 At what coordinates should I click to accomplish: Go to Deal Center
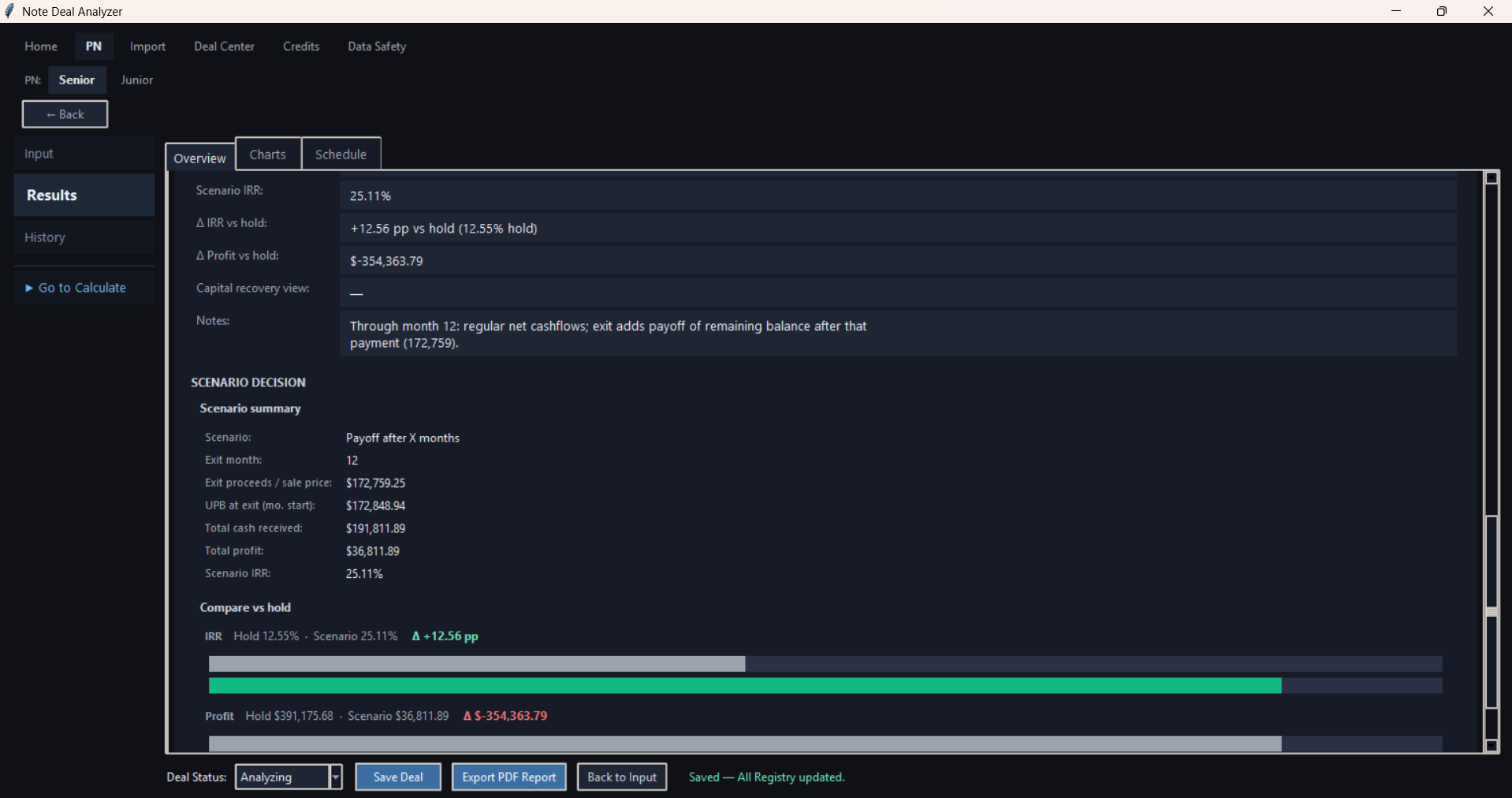pyautogui.click(x=225, y=47)
